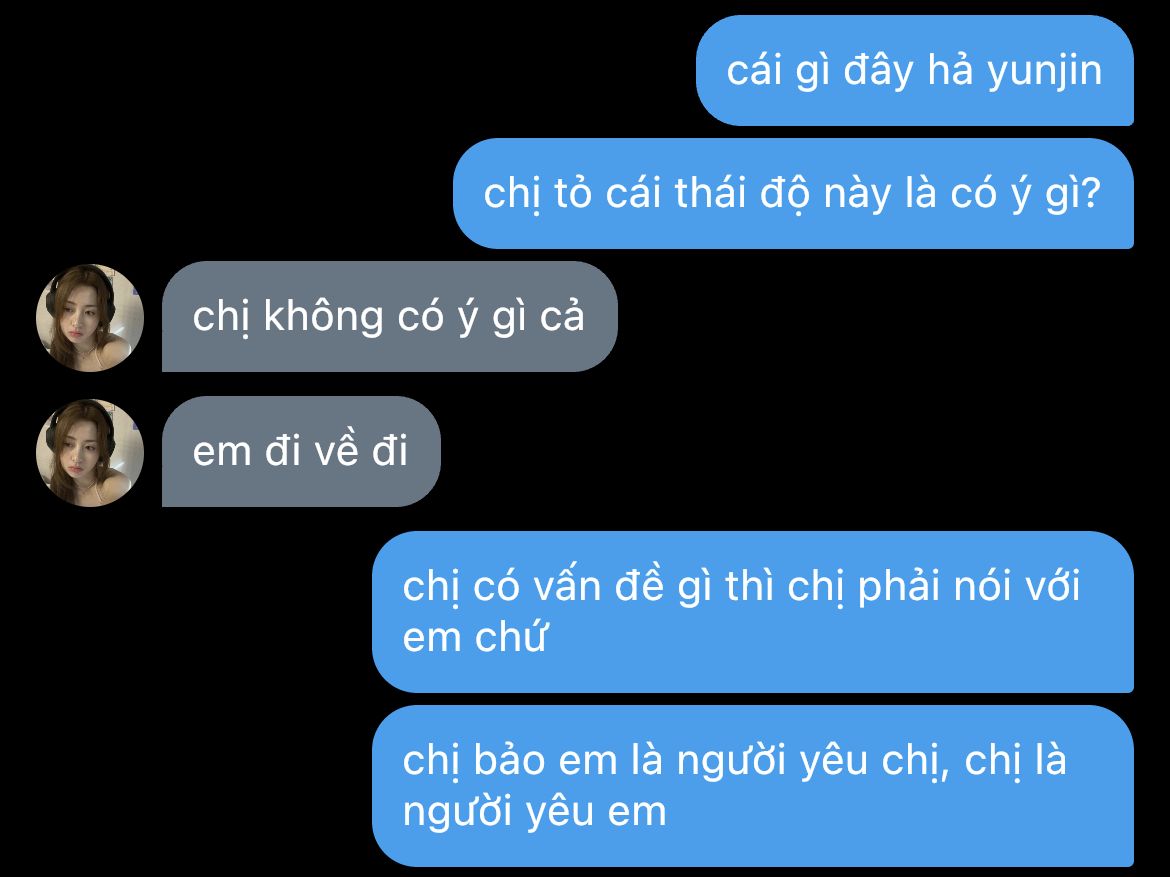The image size is (1170, 877).
Task: Click the line "người yêu em" in the last bubble
Action: [x=534, y=813]
